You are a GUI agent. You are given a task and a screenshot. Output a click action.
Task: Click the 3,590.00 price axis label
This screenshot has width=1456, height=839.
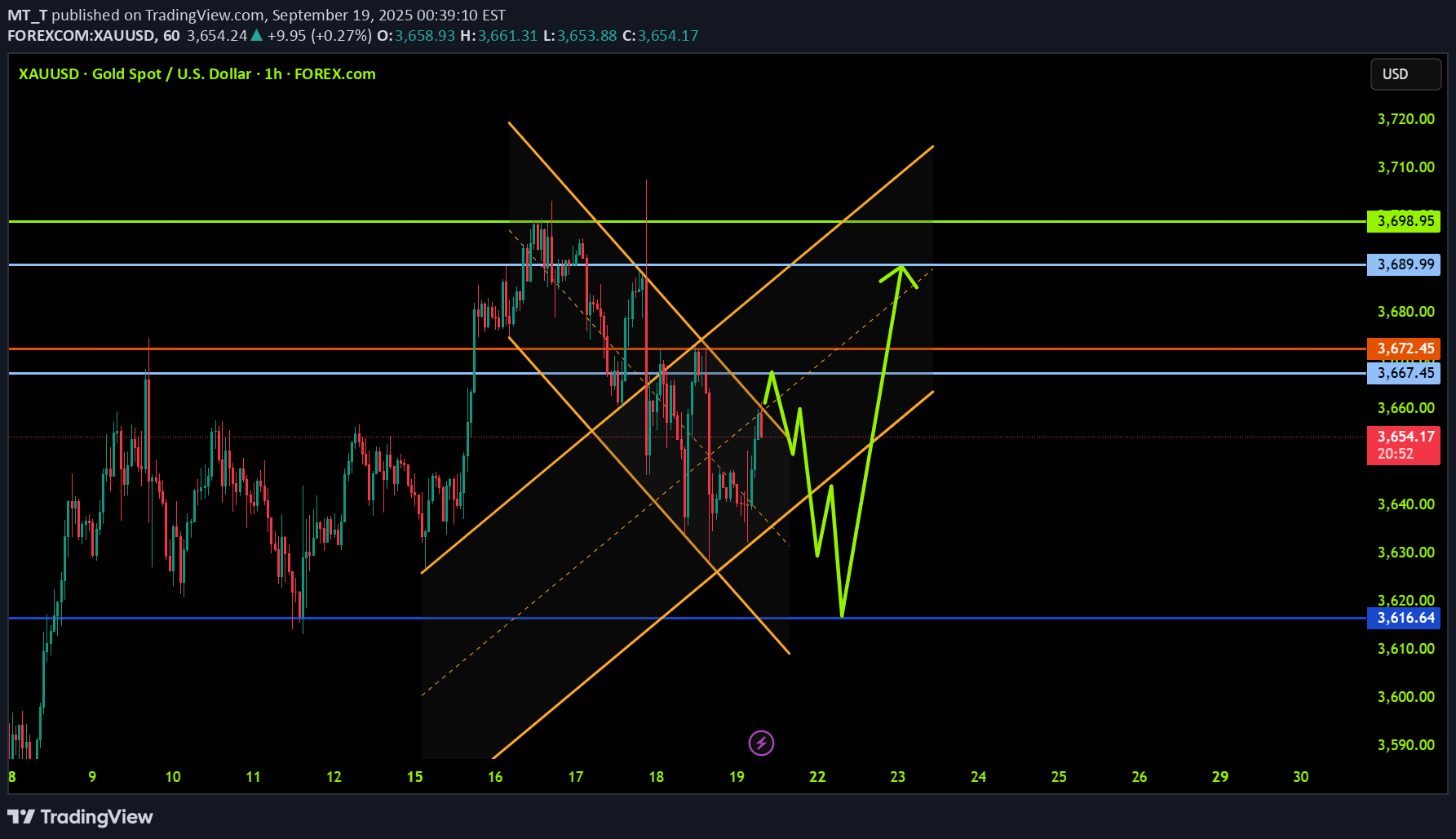[1406, 745]
